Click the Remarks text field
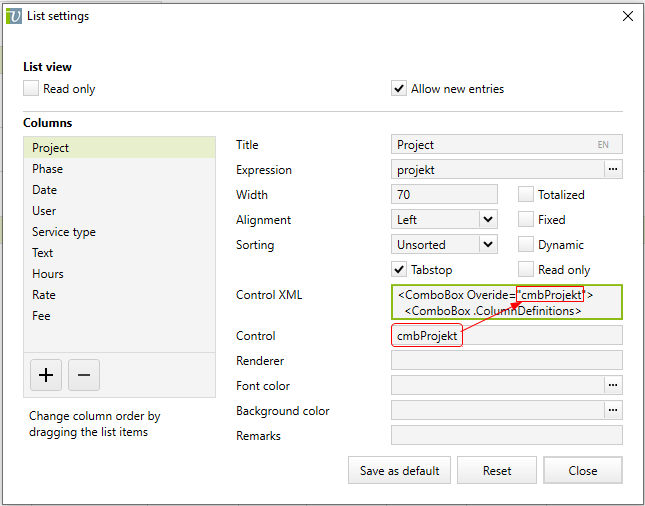The width and height of the screenshot is (645, 506). (x=506, y=435)
